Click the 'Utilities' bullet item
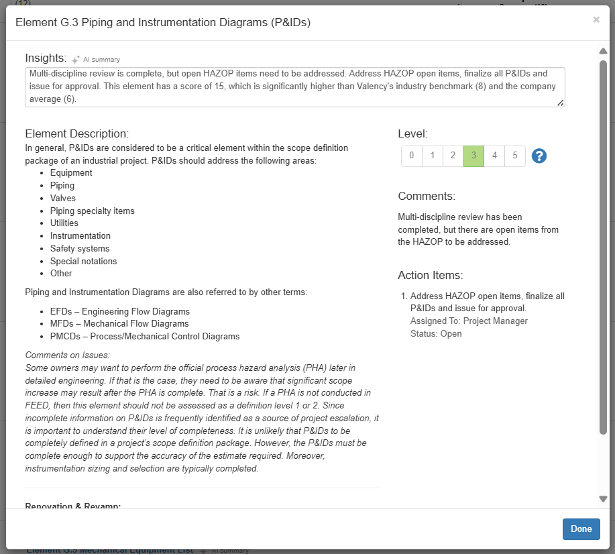This screenshot has width=615, height=555. [64, 223]
